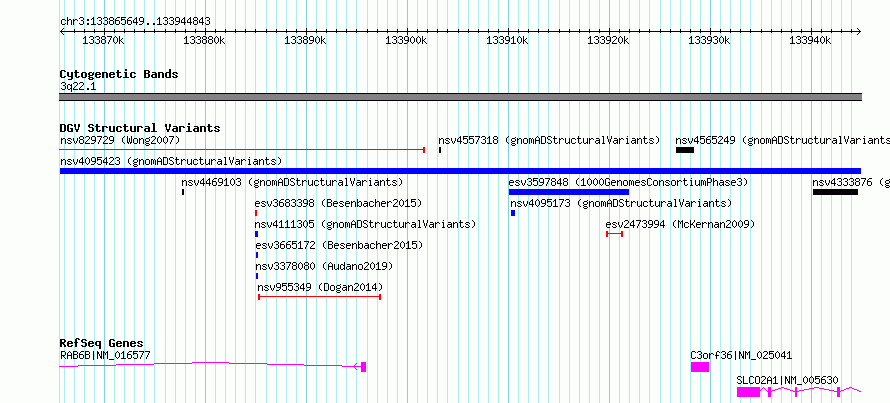Click the black nsv4565249 variant block

tap(685, 150)
